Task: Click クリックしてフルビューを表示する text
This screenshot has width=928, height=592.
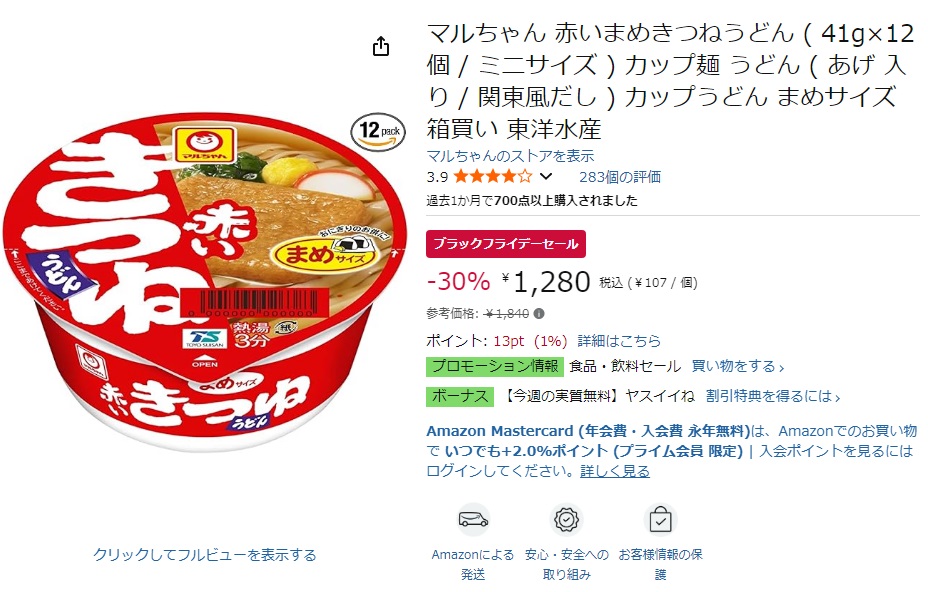Action: tap(205, 554)
